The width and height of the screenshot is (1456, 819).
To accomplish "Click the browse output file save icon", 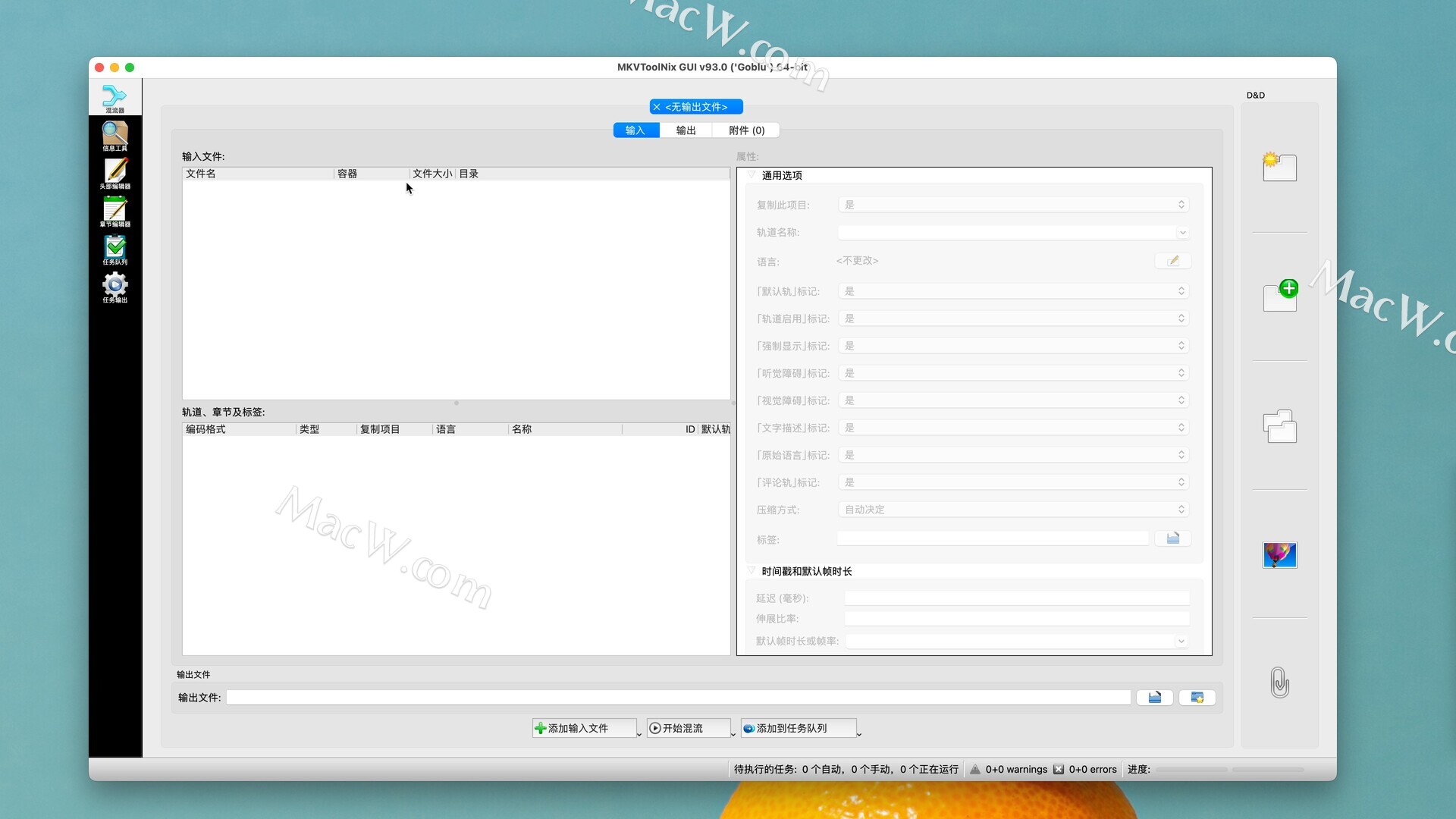I will point(1154,698).
